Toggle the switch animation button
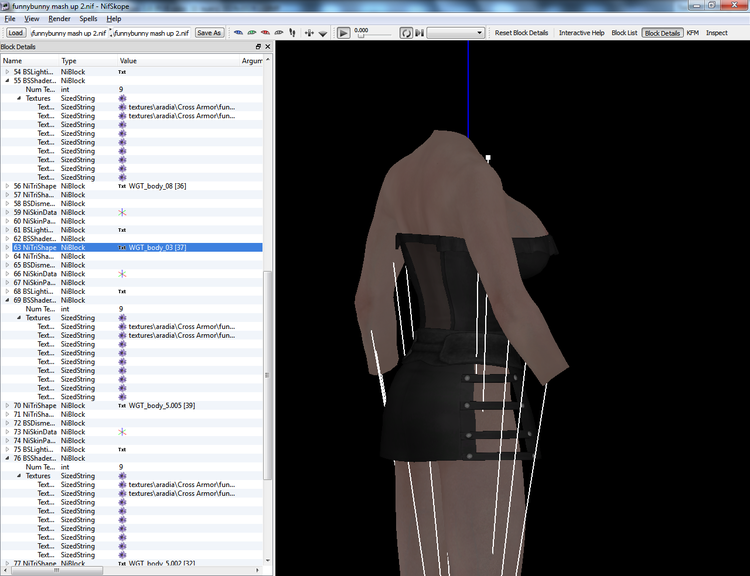 click(419, 33)
